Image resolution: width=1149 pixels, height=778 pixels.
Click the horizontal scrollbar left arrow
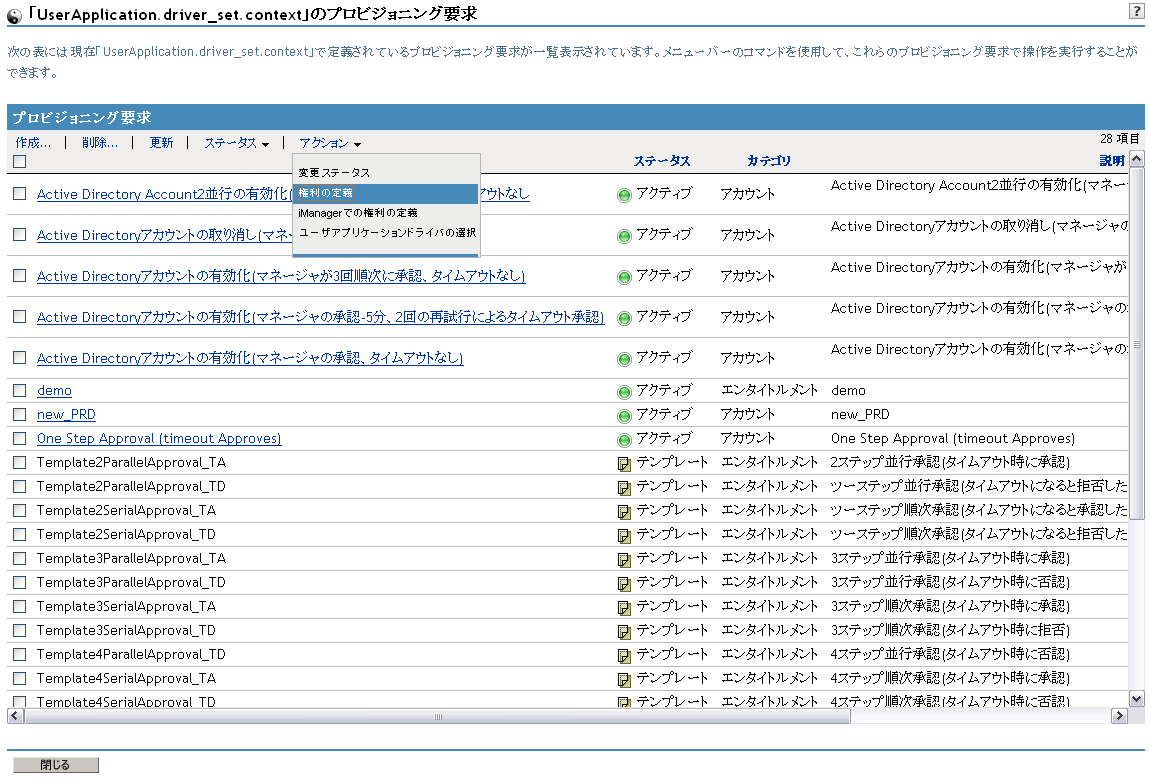point(15,716)
